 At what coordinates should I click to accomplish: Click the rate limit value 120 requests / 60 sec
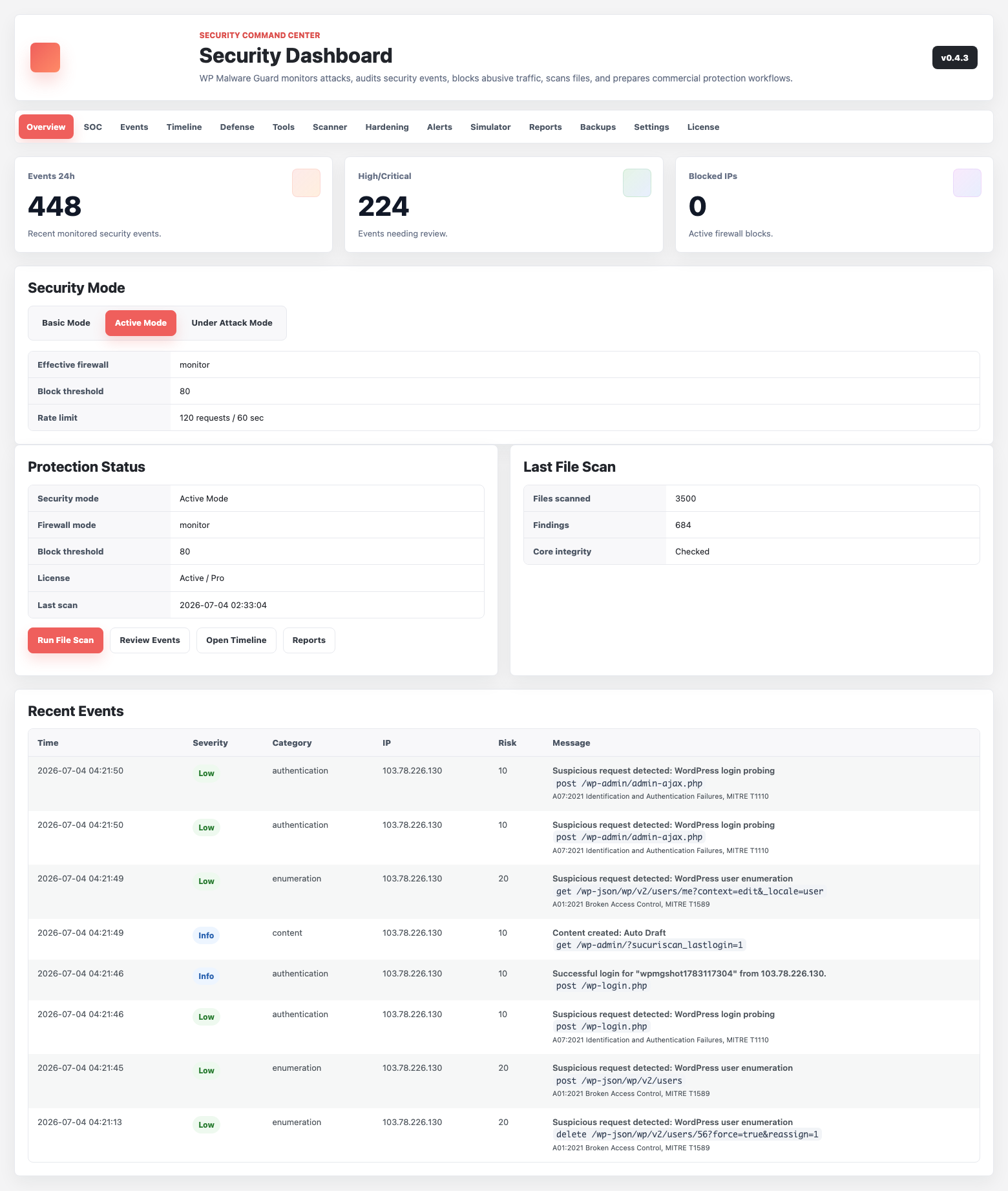(x=222, y=418)
